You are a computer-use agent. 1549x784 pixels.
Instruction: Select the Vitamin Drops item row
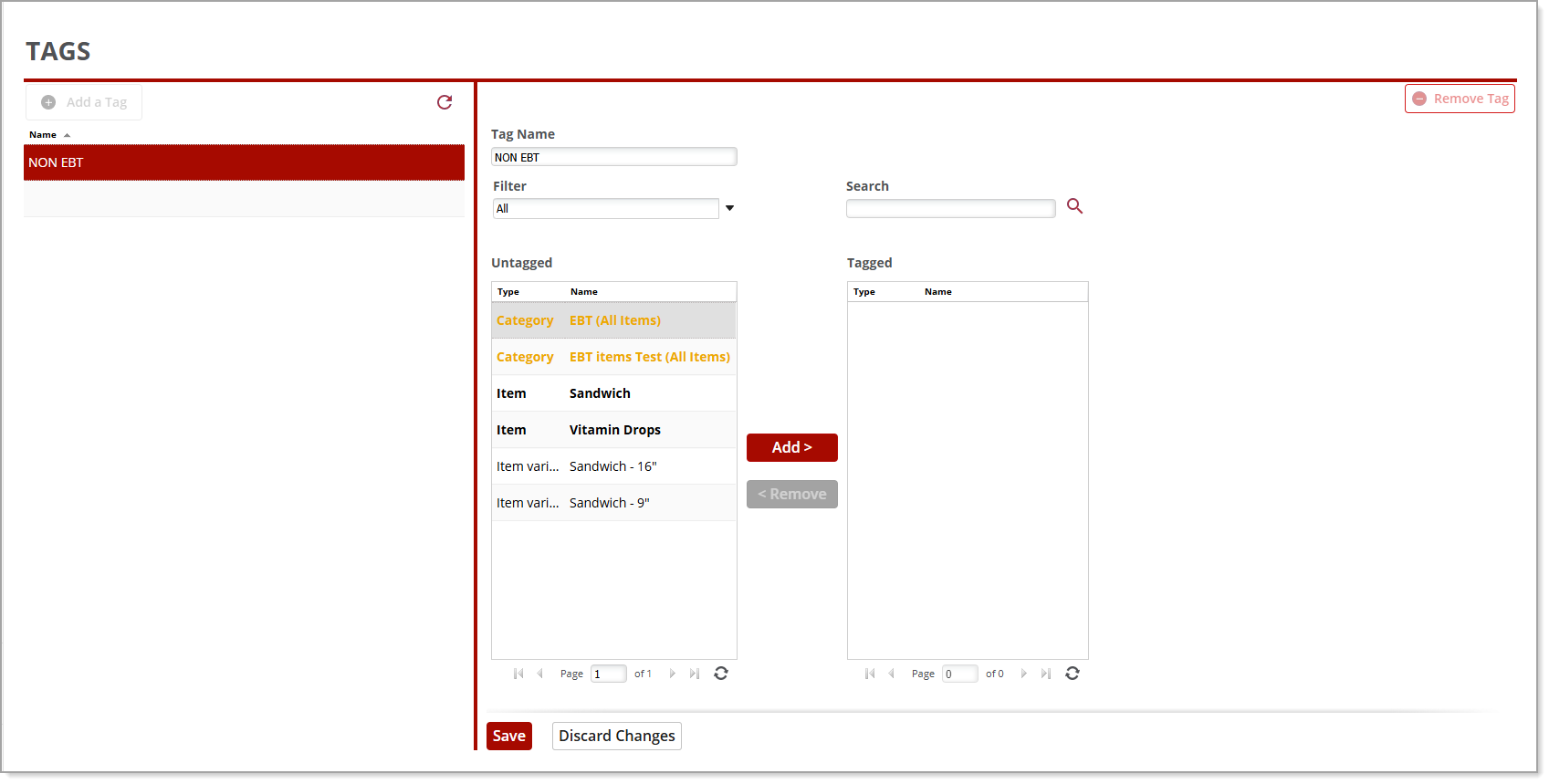[x=613, y=430]
